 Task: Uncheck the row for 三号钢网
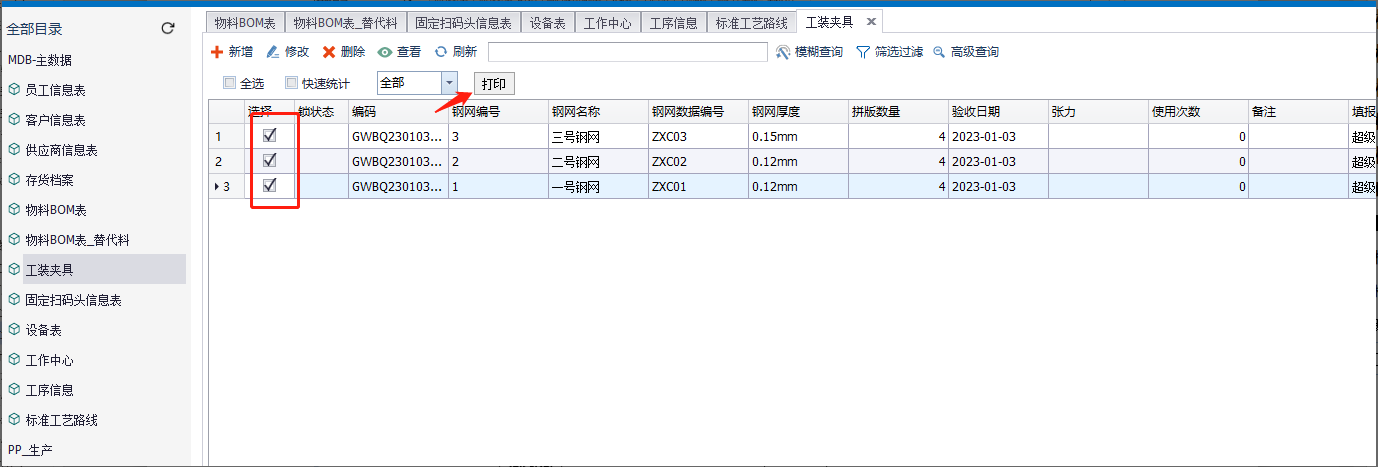point(269,136)
